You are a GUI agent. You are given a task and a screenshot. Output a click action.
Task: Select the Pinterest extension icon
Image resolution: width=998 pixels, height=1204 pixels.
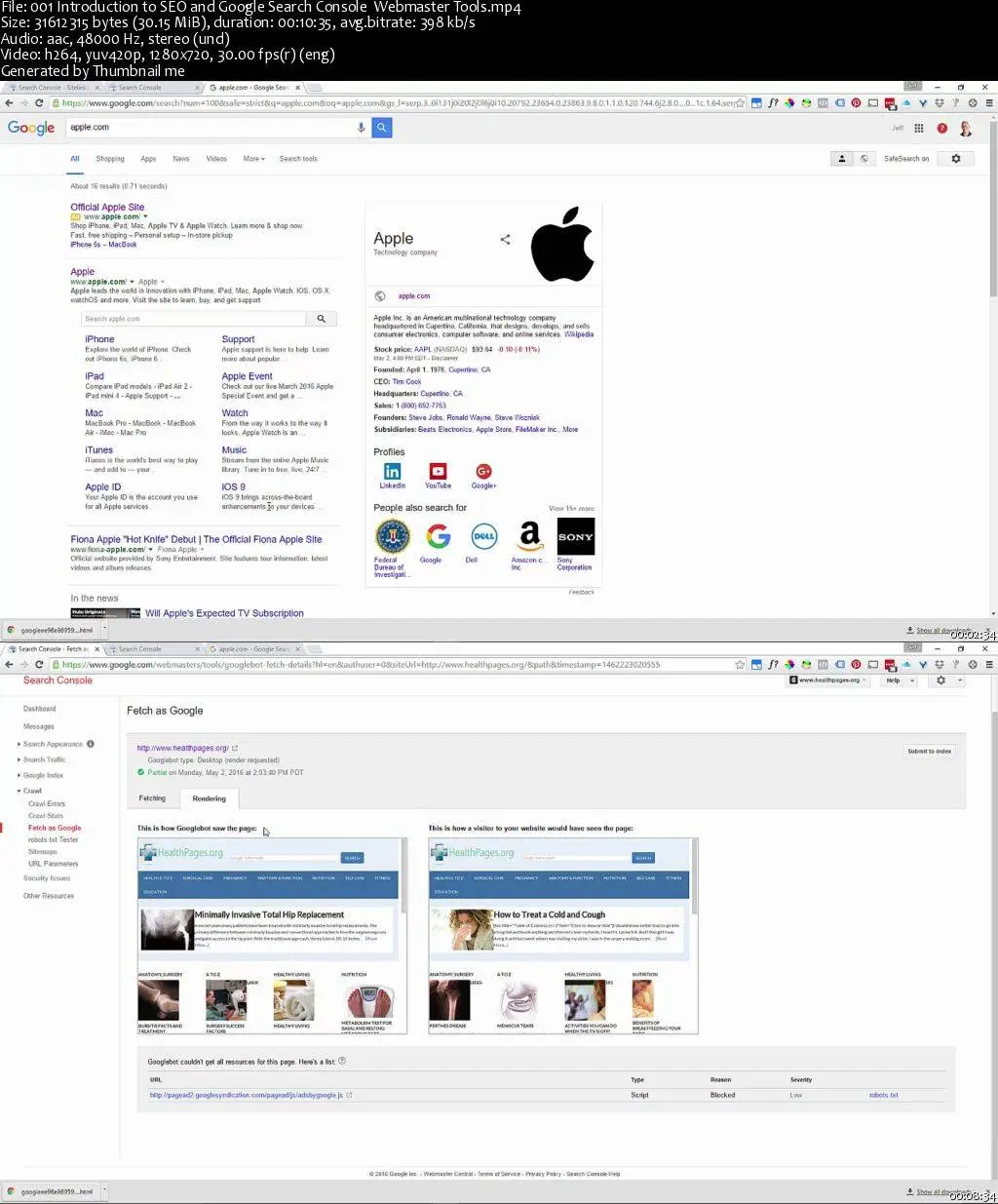click(857, 101)
